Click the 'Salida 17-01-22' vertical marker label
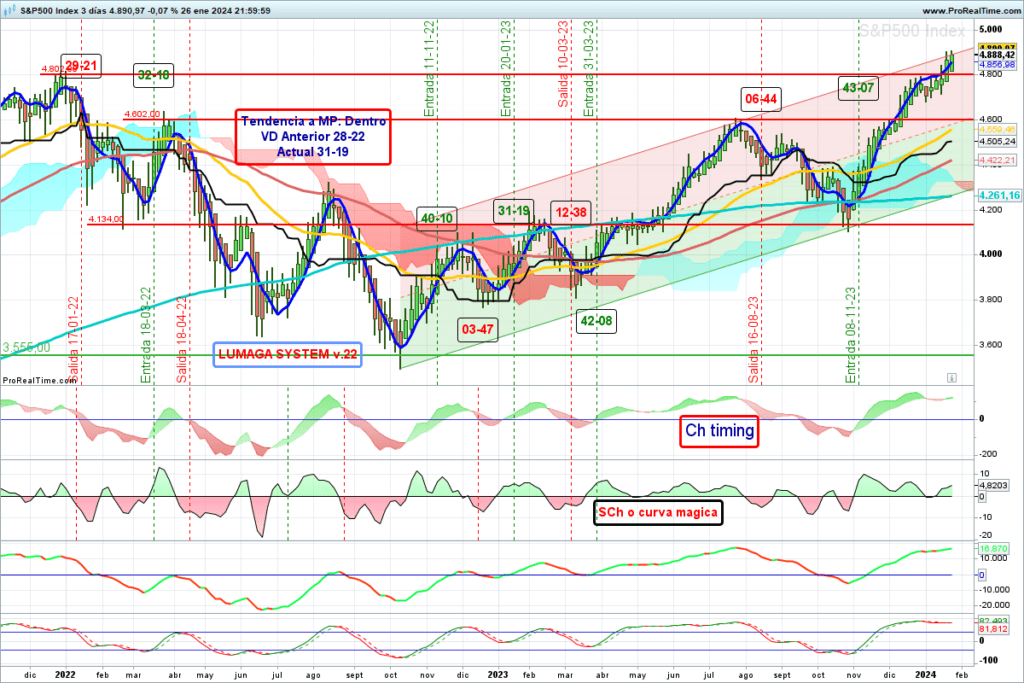This screenshot has width=1024, height=683. (x=72, y=340)
